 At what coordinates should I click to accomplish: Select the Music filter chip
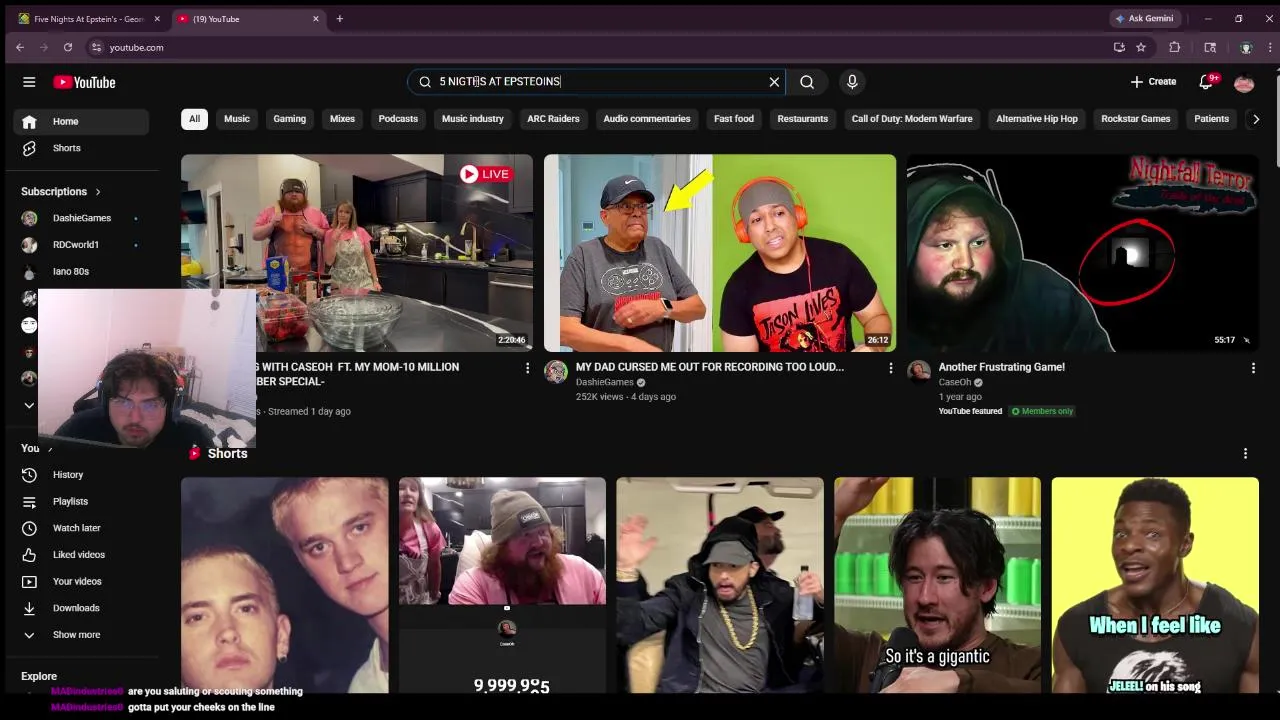(237, 119)
